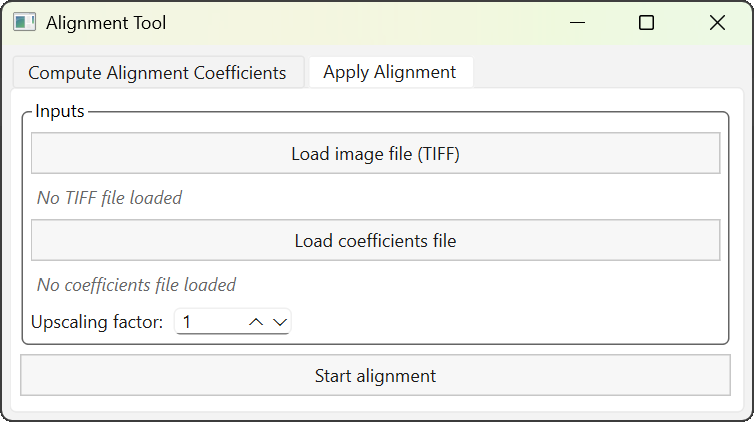
Task: Click the 'Inputs' group box heading
Action: click(x=60, y=111)
